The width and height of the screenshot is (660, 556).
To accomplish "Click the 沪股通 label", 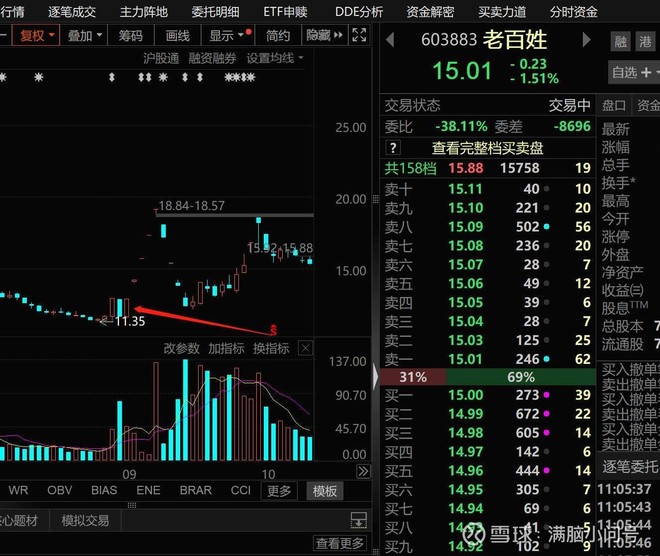I will pos(161,58).
